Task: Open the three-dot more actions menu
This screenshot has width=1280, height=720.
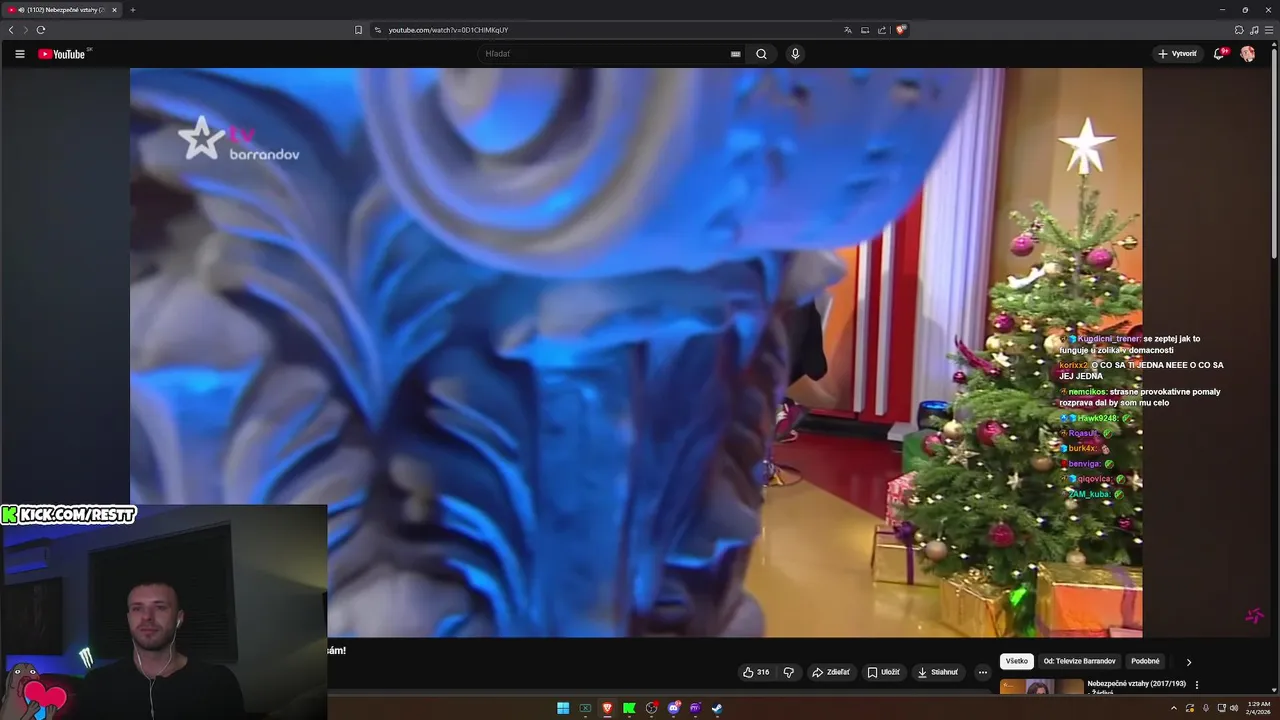Action: (982, 672)
